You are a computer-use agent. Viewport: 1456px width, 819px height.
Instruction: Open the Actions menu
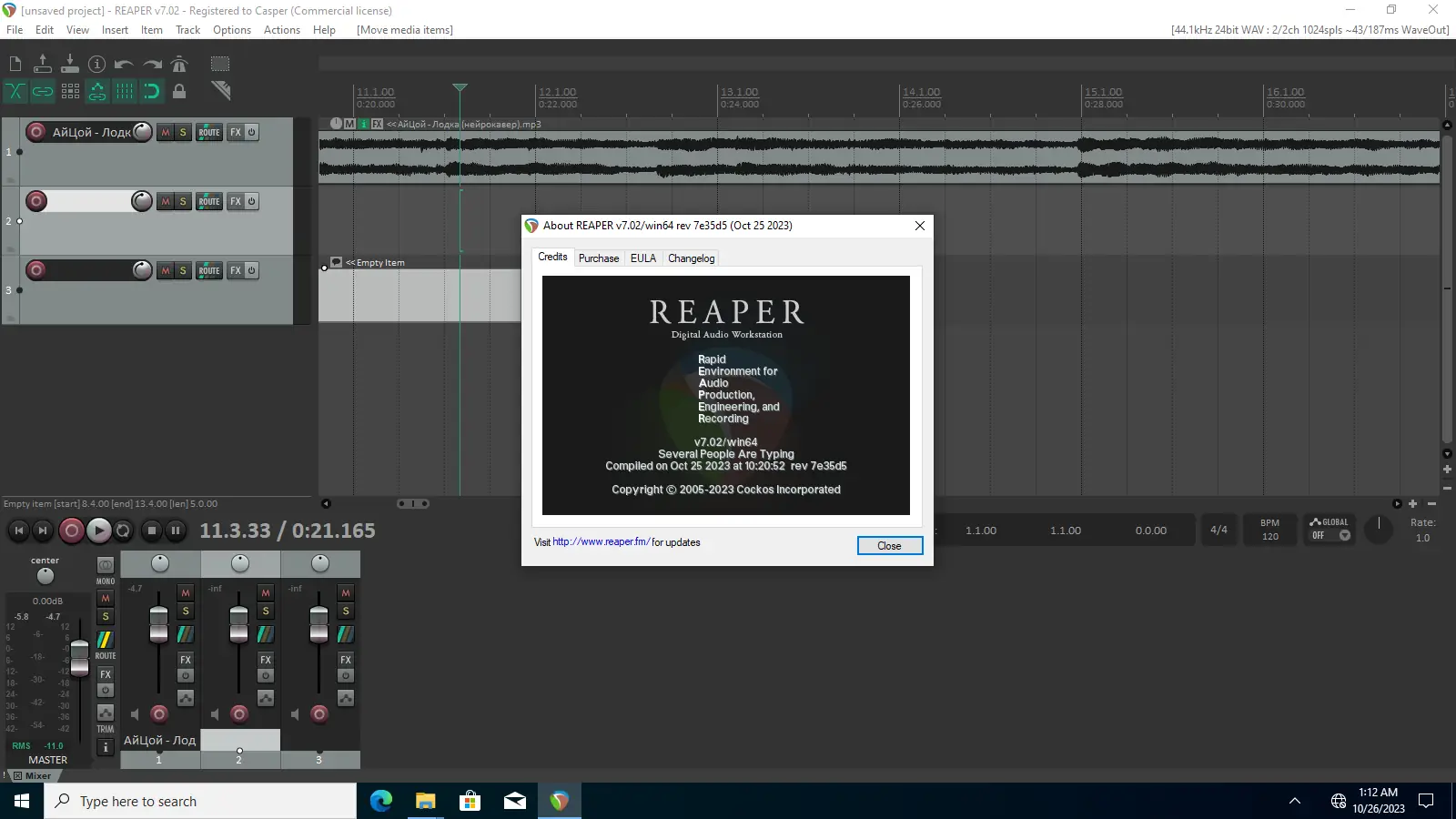tap(282, 30)
